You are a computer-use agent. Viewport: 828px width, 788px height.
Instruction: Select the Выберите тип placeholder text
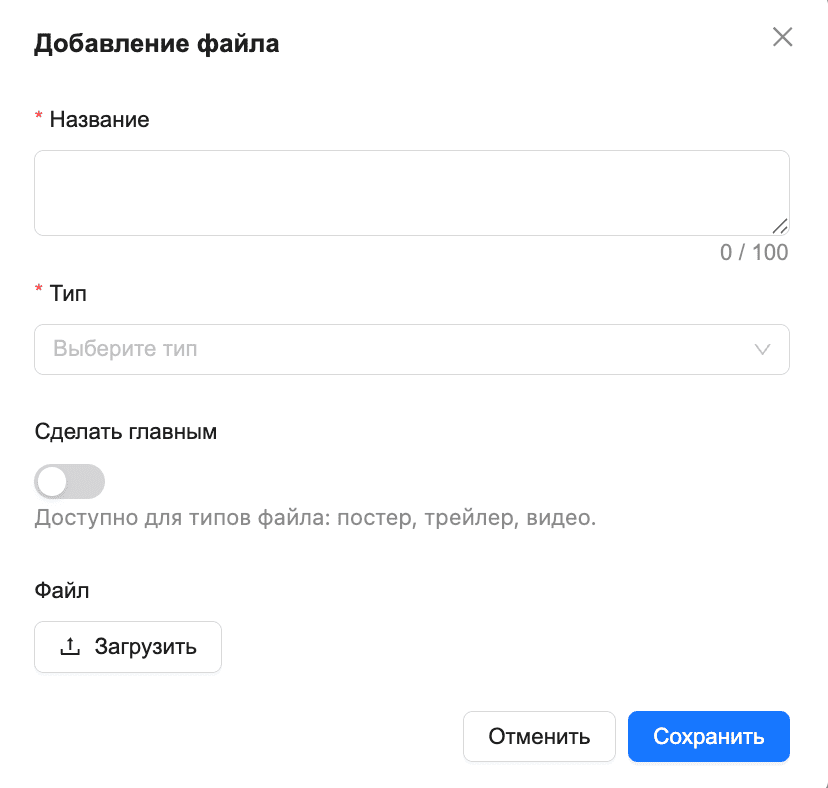125,349
